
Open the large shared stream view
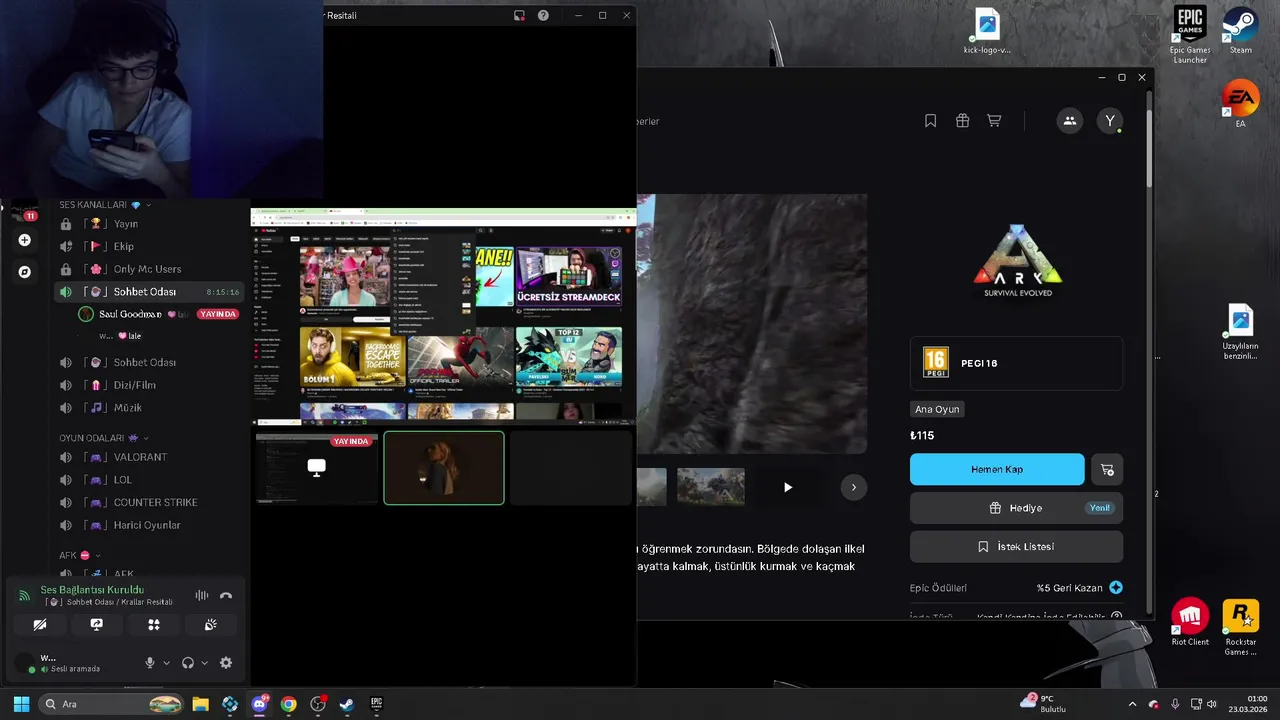click(x=443, y=317)
